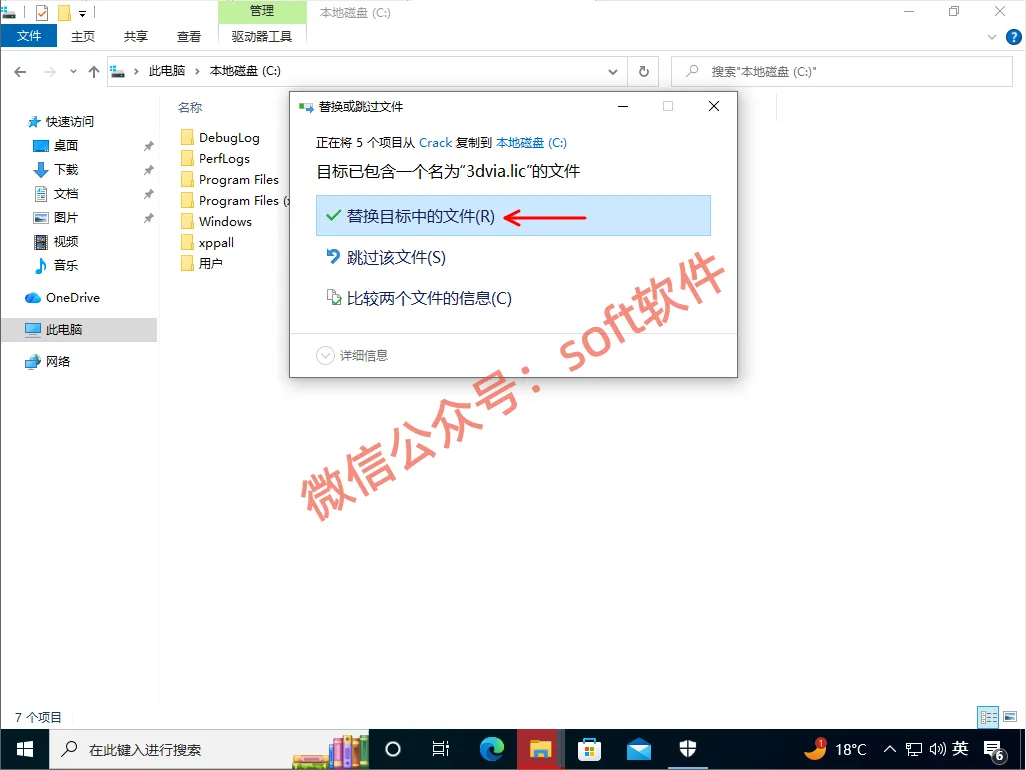Switch to the 共享 ribbon tab
The image size is (1026, 770).
[136, 36]
